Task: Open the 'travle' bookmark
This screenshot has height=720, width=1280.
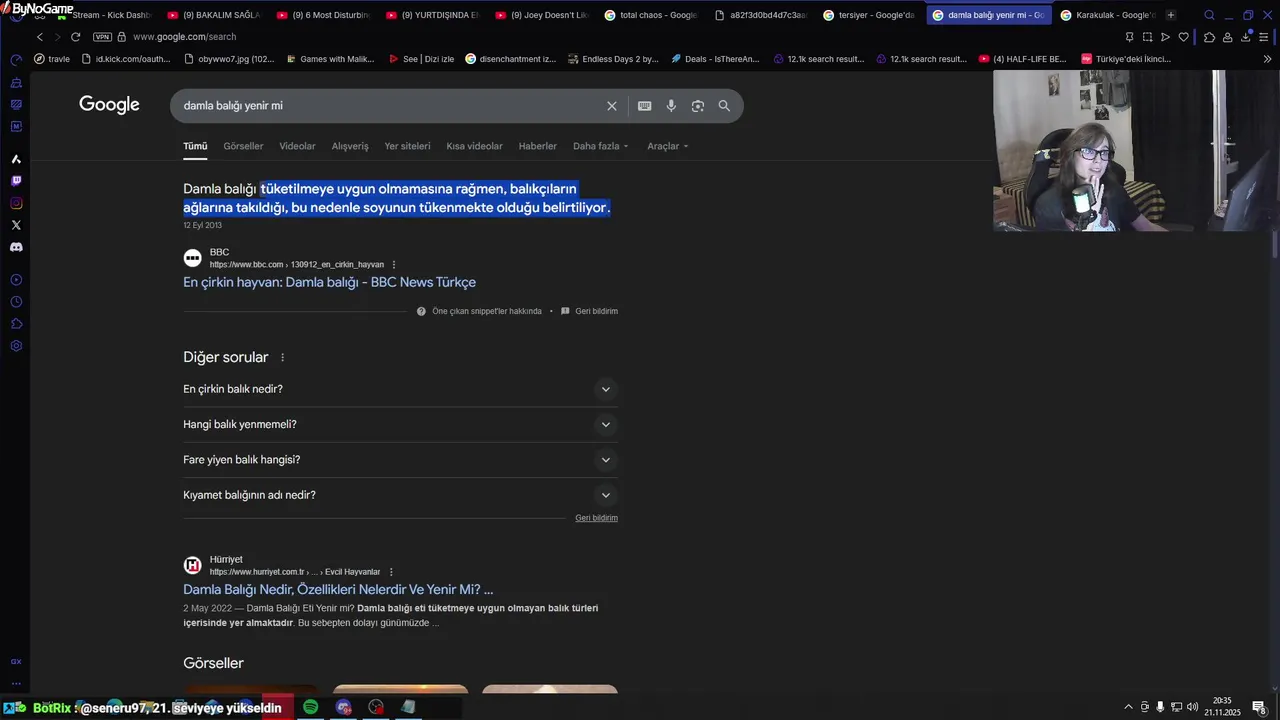Action: coord(52,59)
